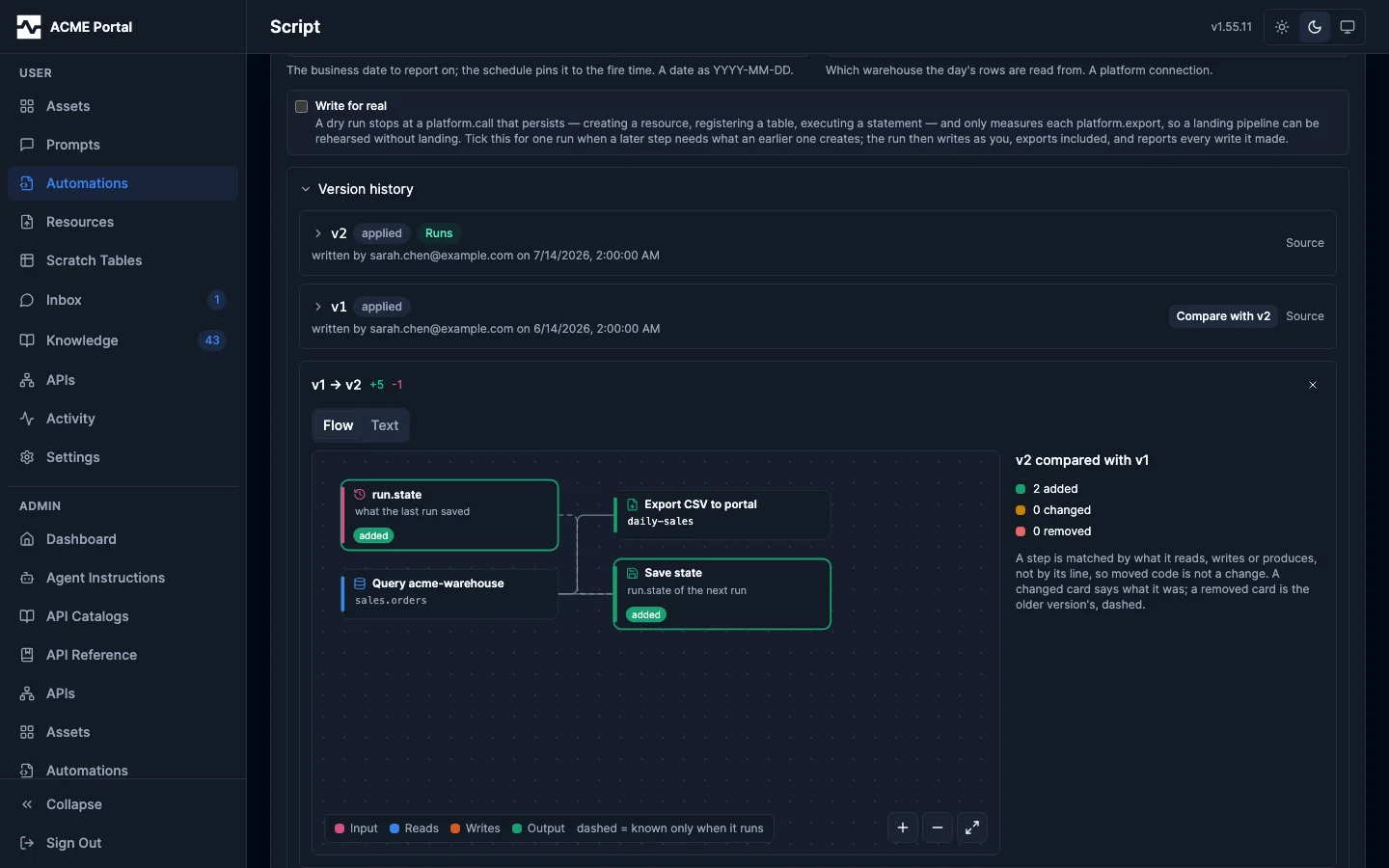Screen dimensions: 1389x868
Task: Switch to light theme
Action: click(1282, 27)
